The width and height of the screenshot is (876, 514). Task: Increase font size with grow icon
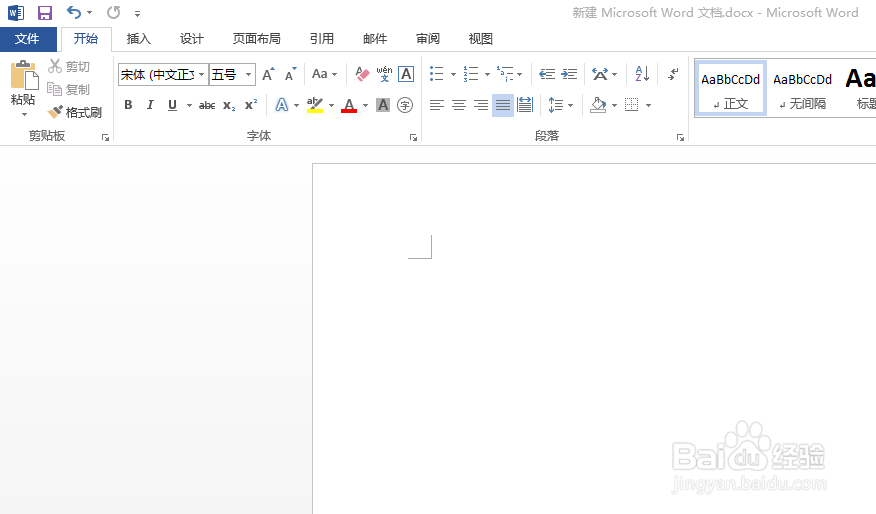tap(269, 74)
